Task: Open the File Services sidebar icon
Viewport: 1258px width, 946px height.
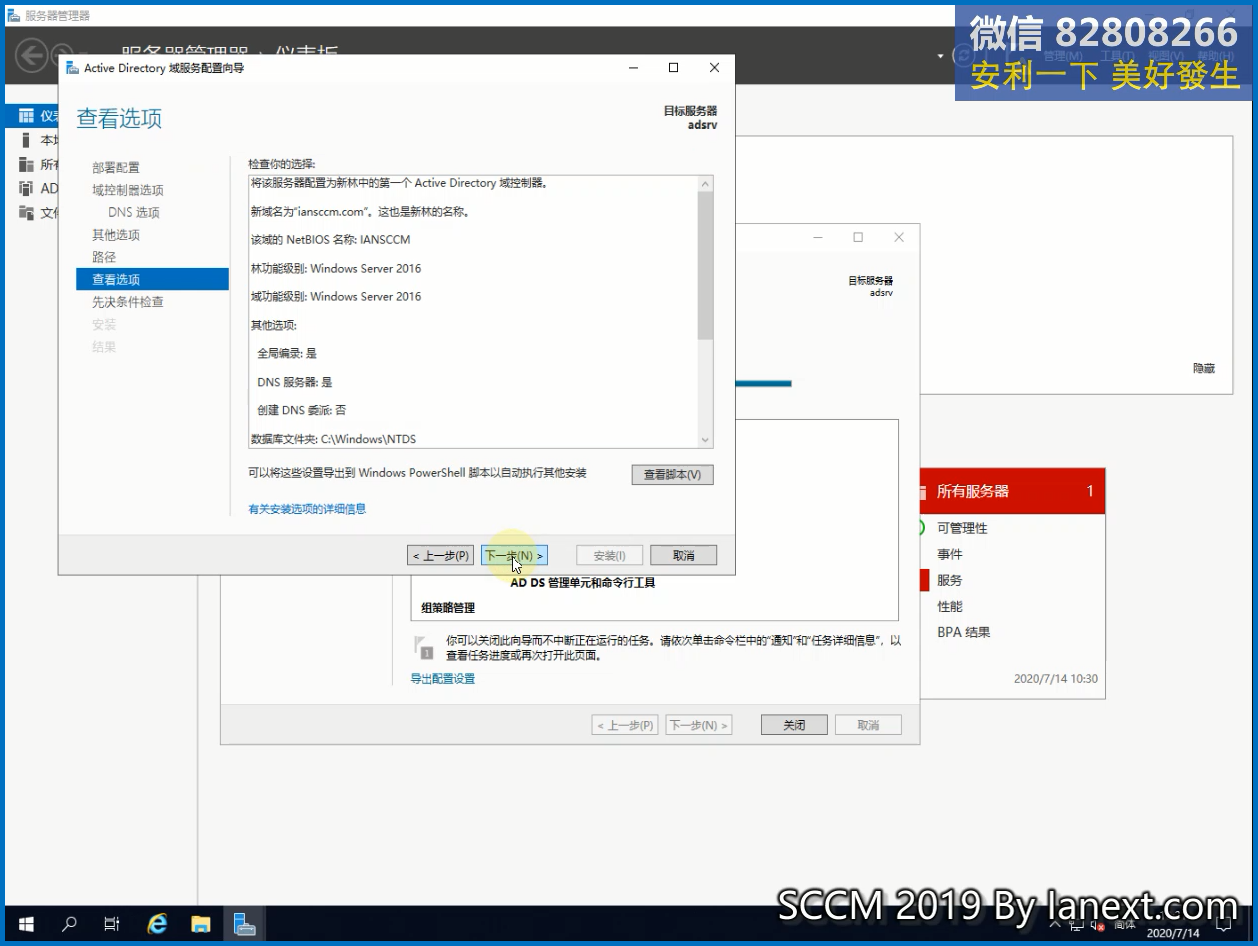Action: coord(26,212)
